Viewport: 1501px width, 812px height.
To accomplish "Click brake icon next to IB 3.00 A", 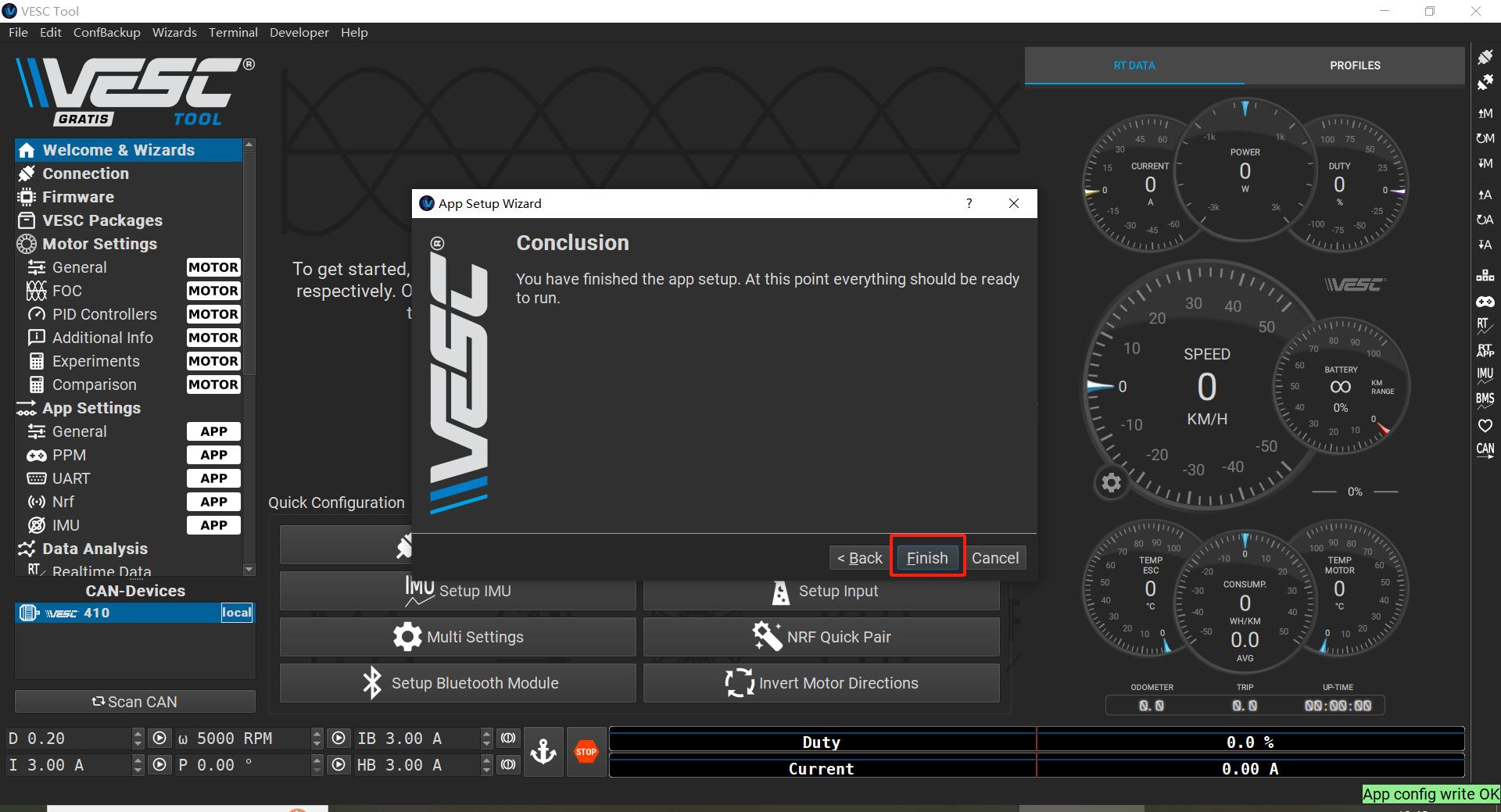I will tap(508, 739).
